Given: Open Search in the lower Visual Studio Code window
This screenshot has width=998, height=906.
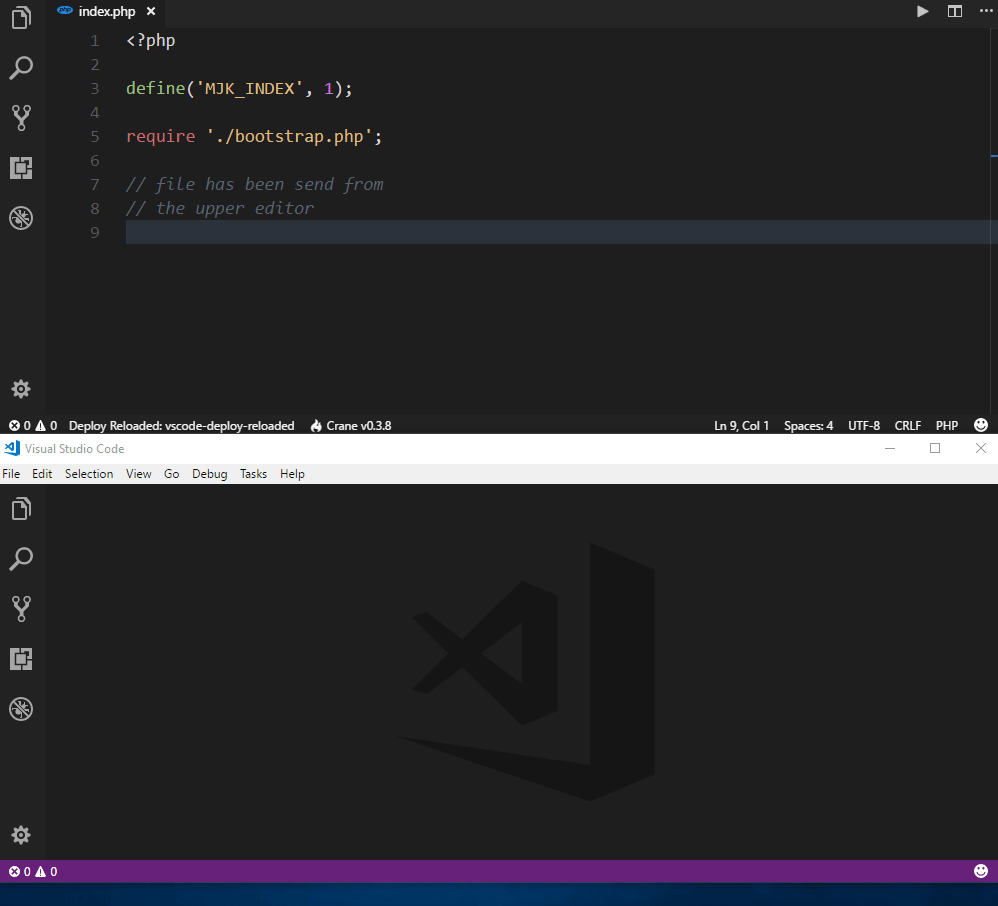Looking at the screenshot, I should click(x=21, y=558).
